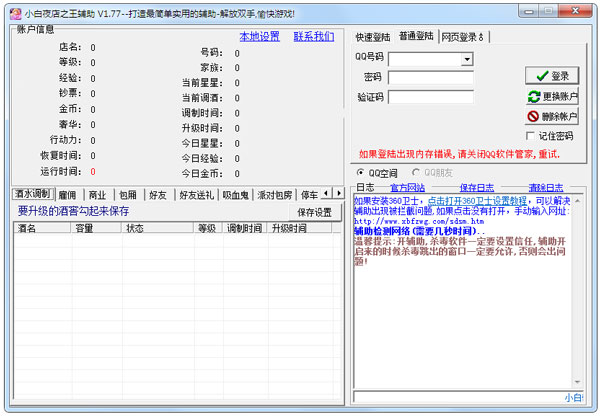600x418 pixels.
Task: Open the 好友送礼 tab
Action: pyautogui.click(x=196, y=195)
